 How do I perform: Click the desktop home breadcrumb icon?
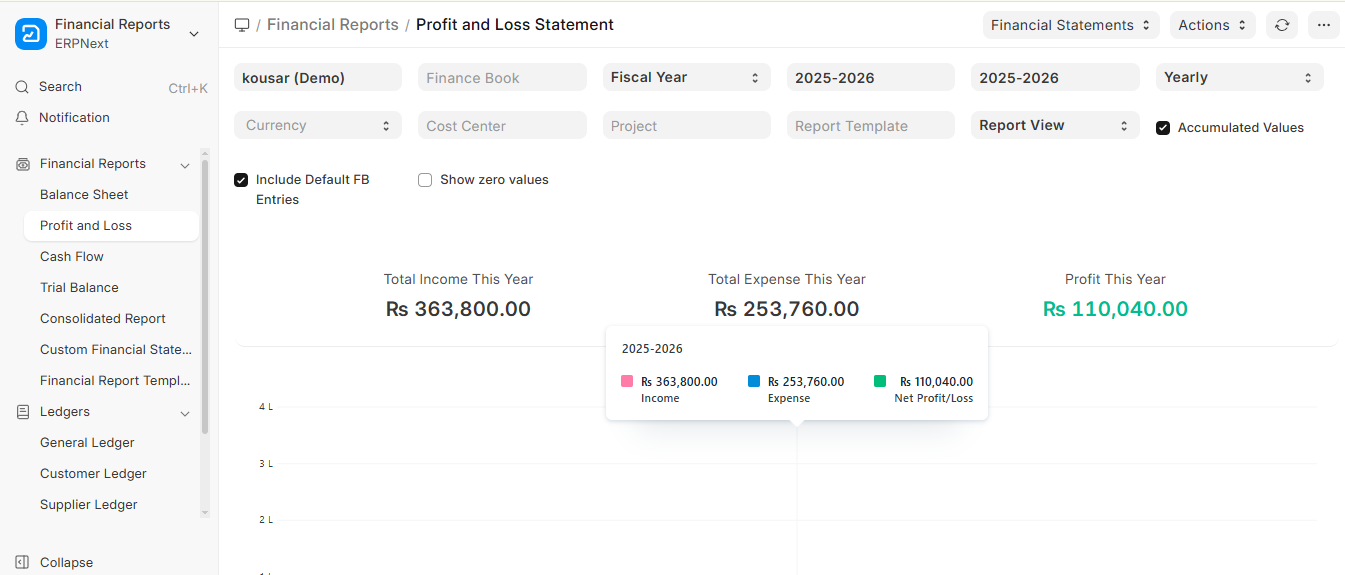point(242,25)
